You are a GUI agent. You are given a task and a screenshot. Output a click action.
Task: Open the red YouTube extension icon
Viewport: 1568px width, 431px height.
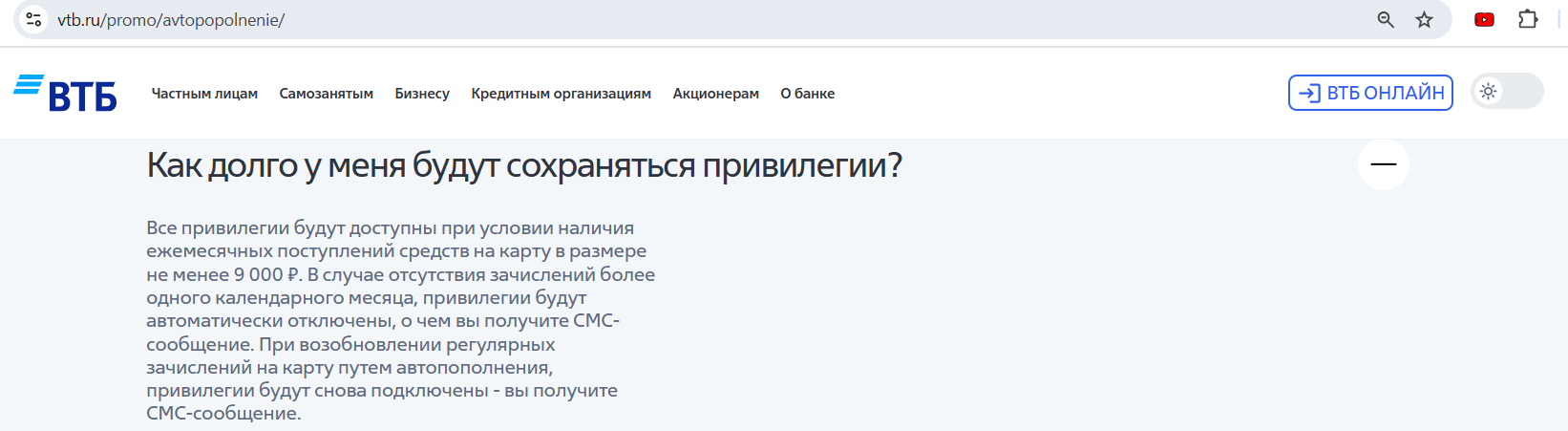click(x=1484, y=19)
